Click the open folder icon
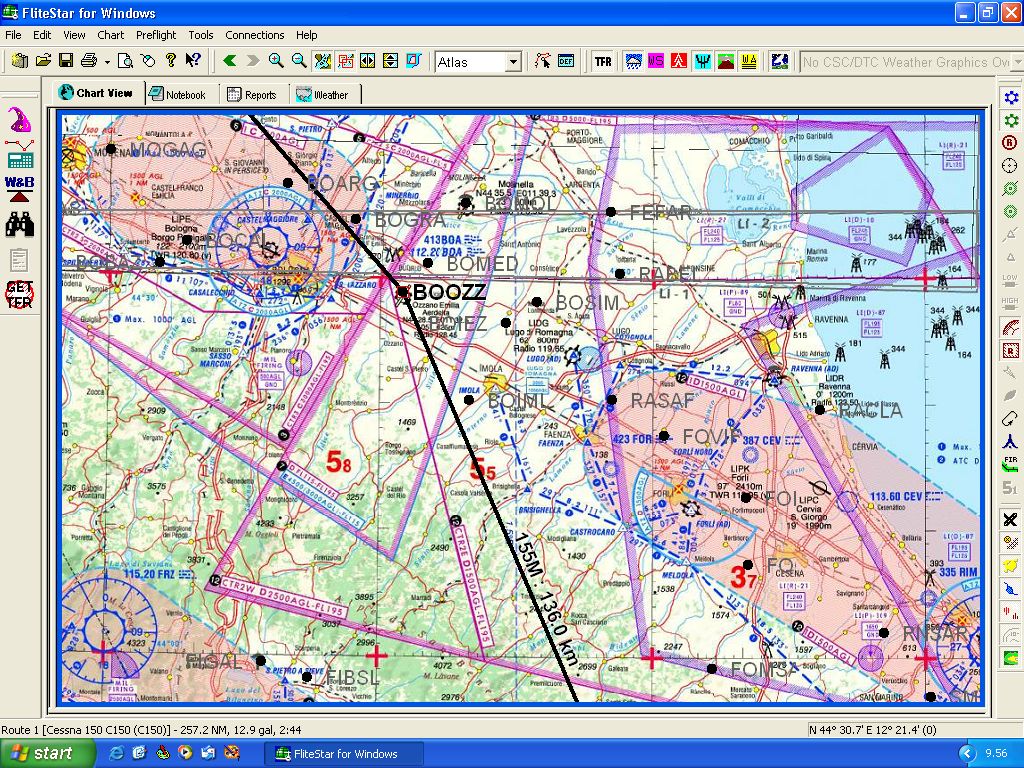 click(x=43, y=61)
